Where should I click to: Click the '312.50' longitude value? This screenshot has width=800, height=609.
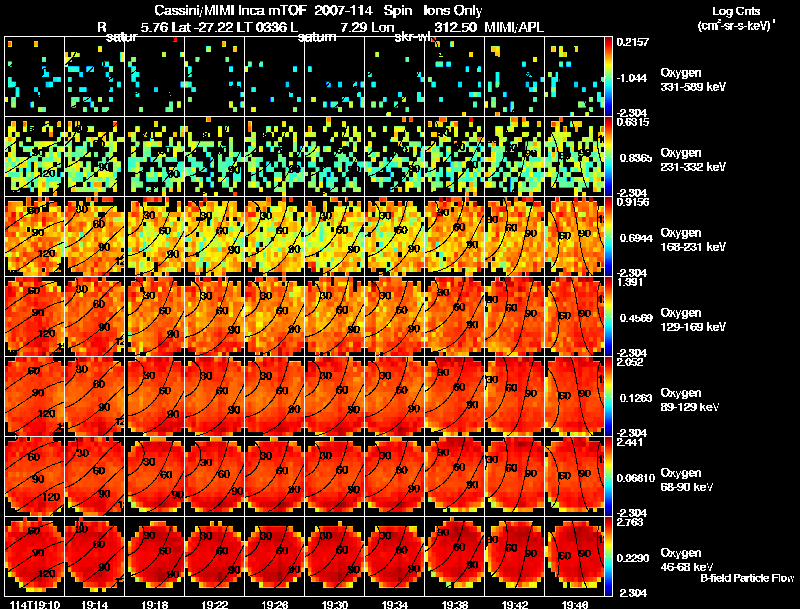pos(456,27)
